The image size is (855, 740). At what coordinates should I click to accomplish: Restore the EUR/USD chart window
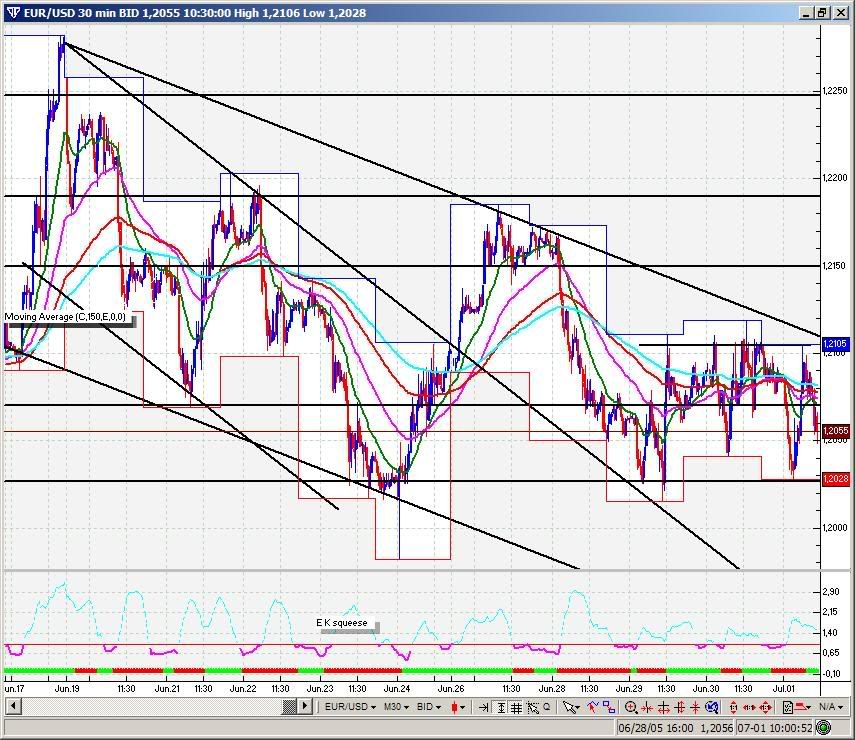[823, 13]
